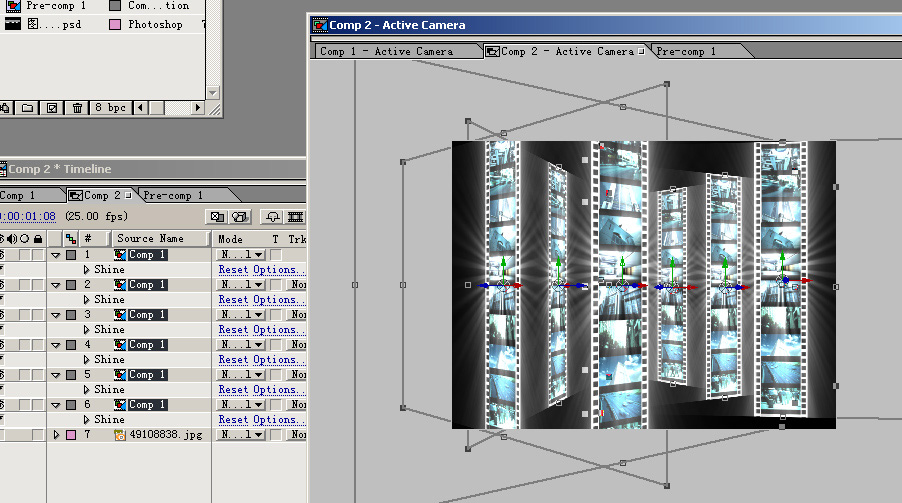The image size is (902, 503).
Task: Click the Comp 1 composition icon on layer 5
Action: tap(120, 375)
